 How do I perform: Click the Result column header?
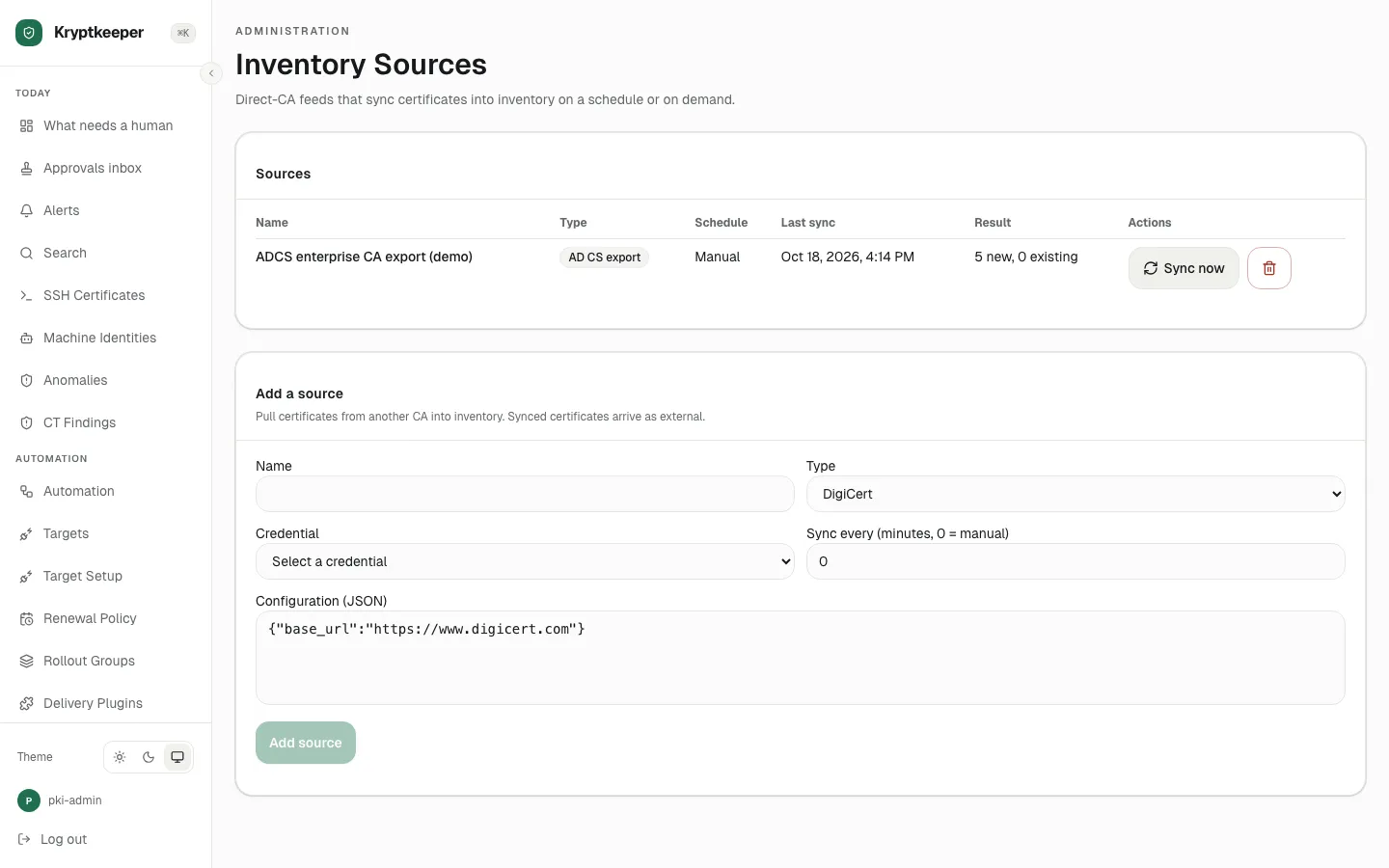(x=993, y=223)
